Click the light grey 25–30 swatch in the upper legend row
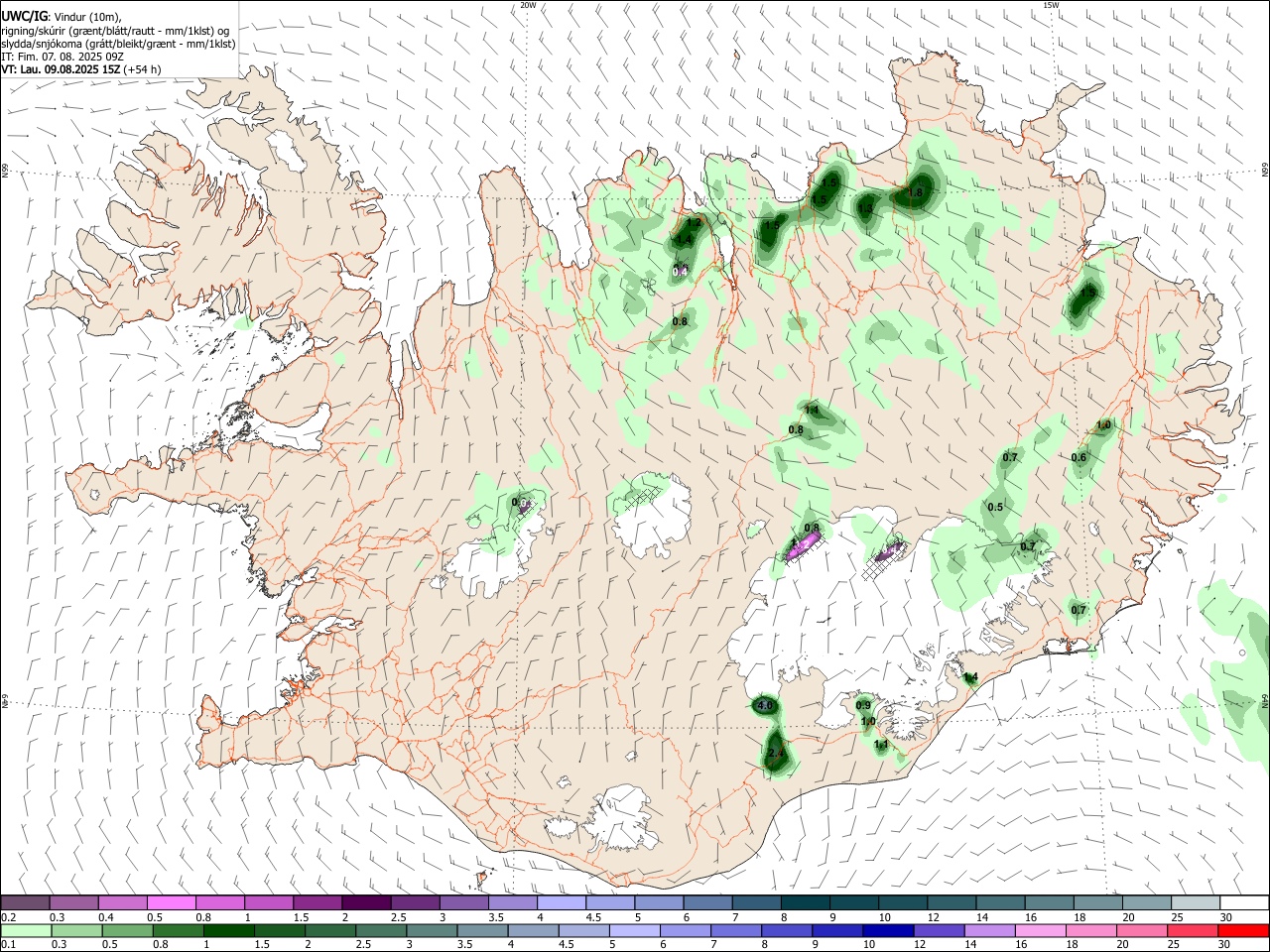This screenshot has height=952, width=1270. coord(1197,903)
